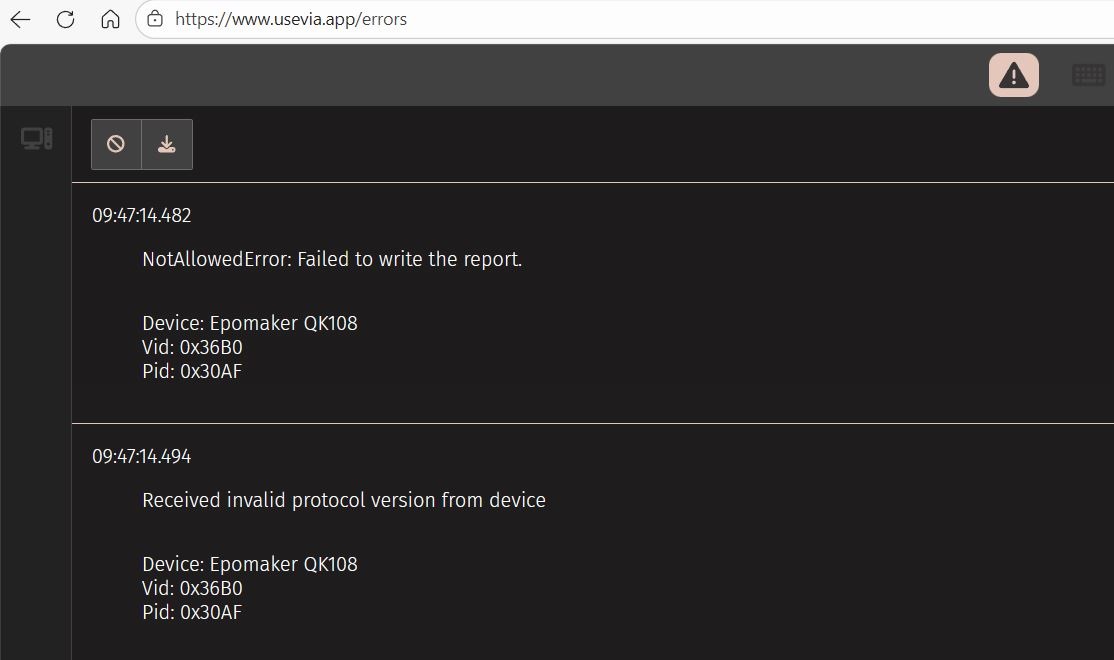Viewport: 1114px width, 660px height.
Task: Click Vid 0x36B0 in the first error
Action: (192, 347)
